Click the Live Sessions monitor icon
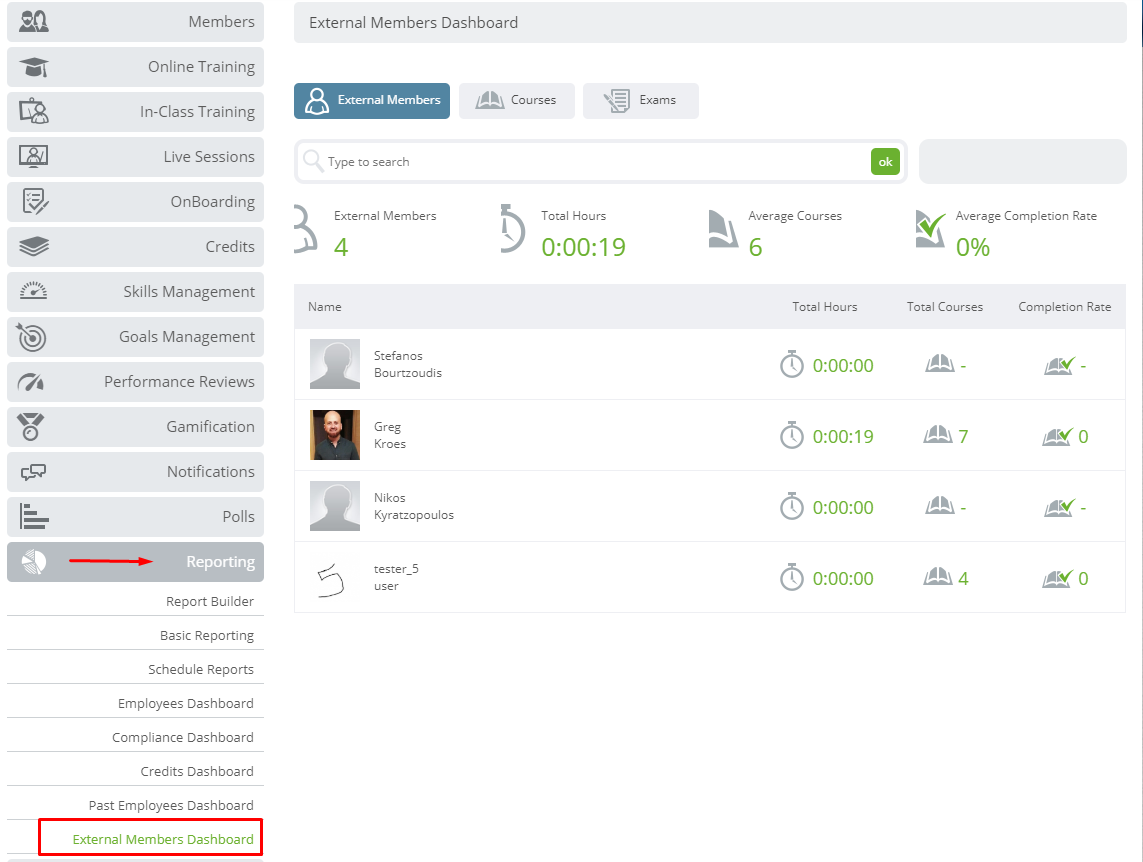Screen dimensions: 1143x862 pyautogui.click(x=34, y=157)
